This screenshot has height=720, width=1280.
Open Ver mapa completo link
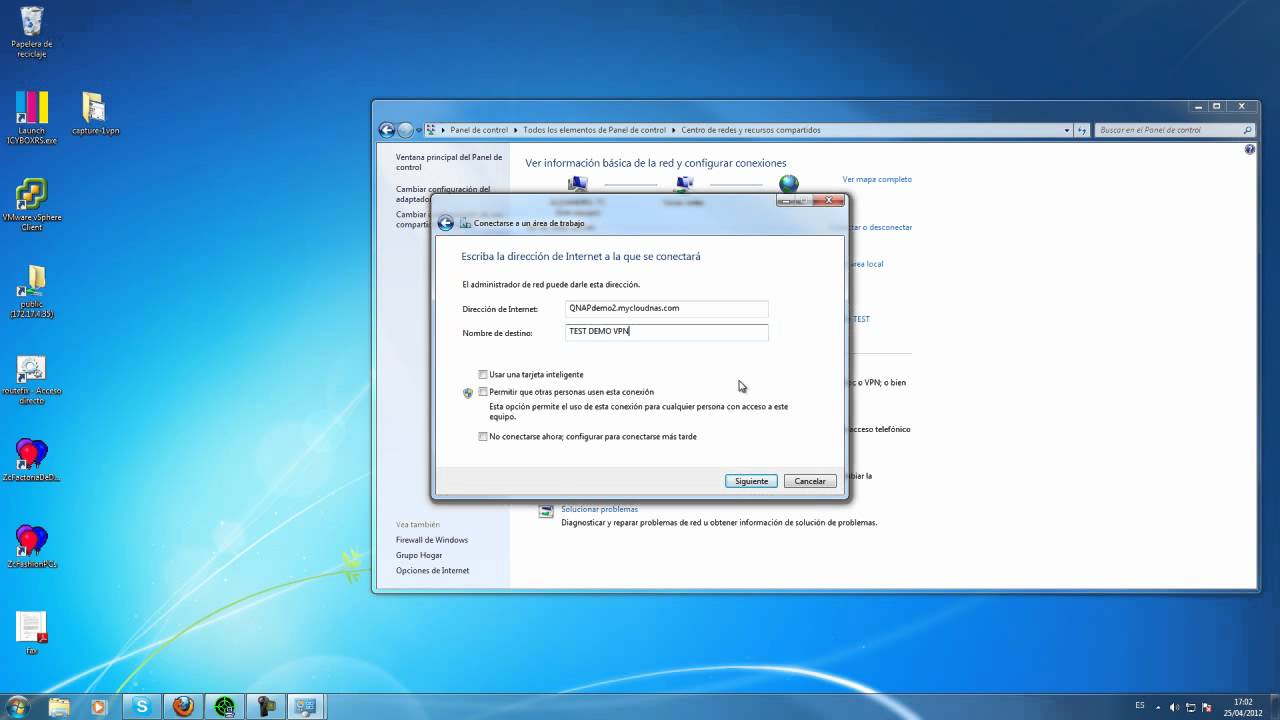click(877, 179)
